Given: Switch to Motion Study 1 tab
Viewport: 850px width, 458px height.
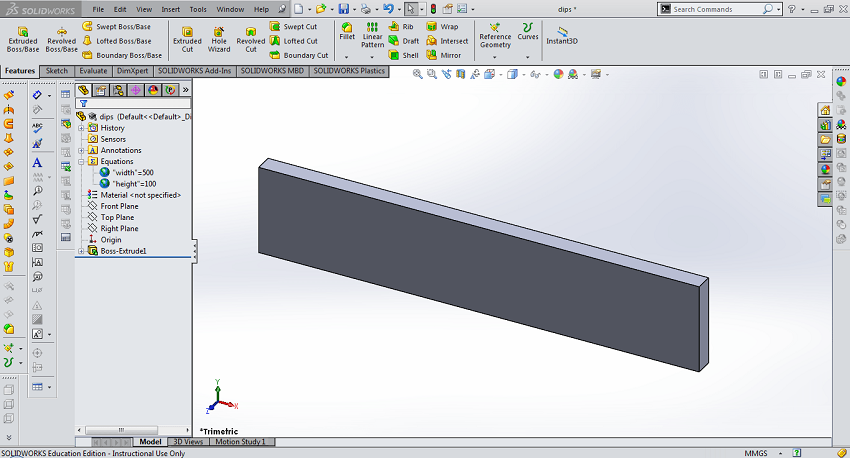Looking at the screenshot, I should [241, 442].
